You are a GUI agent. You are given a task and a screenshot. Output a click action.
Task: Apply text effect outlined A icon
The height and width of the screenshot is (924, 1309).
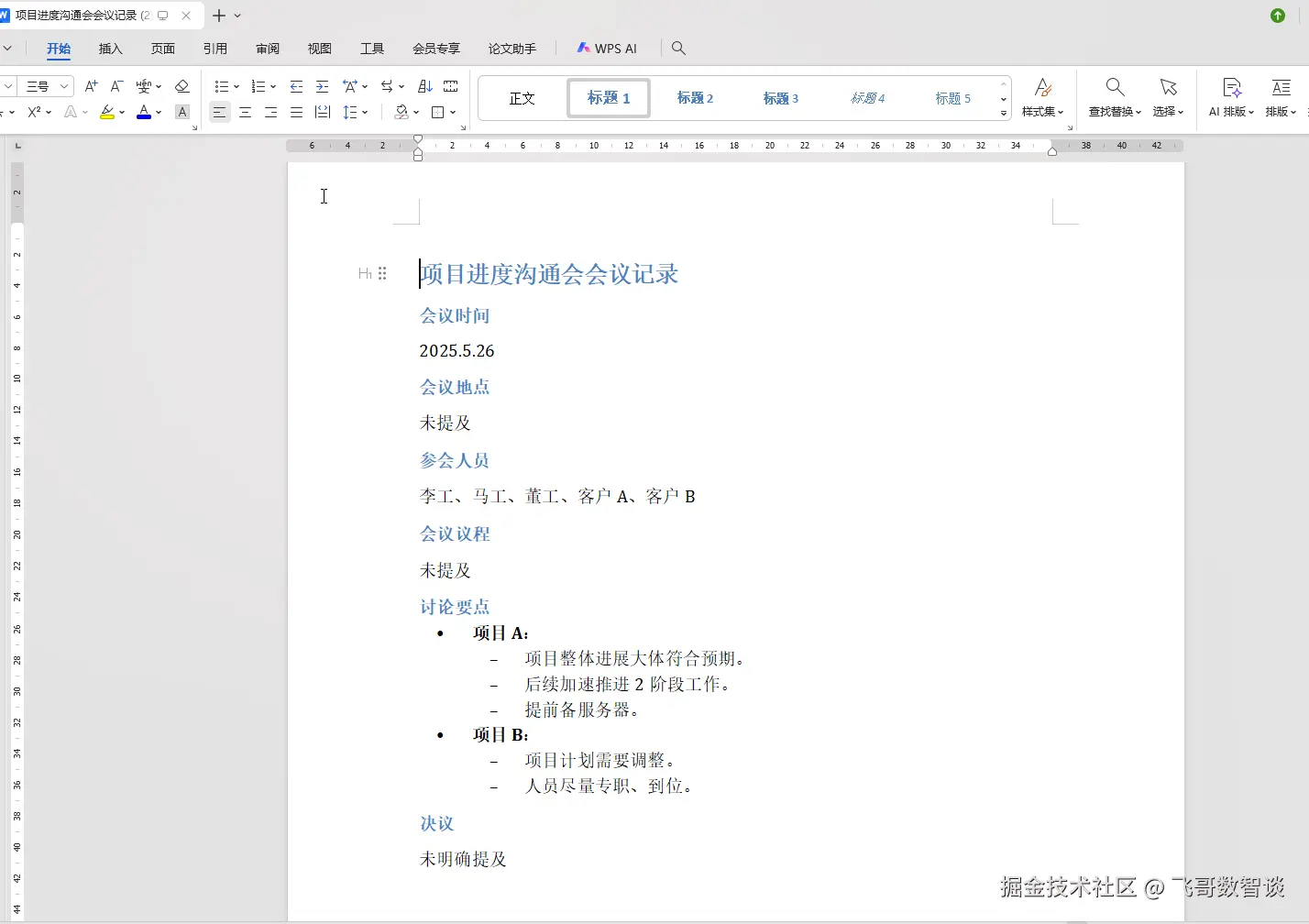coord(71,112)
